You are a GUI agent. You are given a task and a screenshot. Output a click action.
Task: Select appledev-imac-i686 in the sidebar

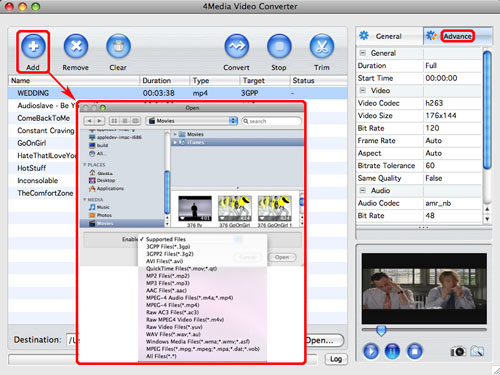pyautogui.click(x=115, y=137)
